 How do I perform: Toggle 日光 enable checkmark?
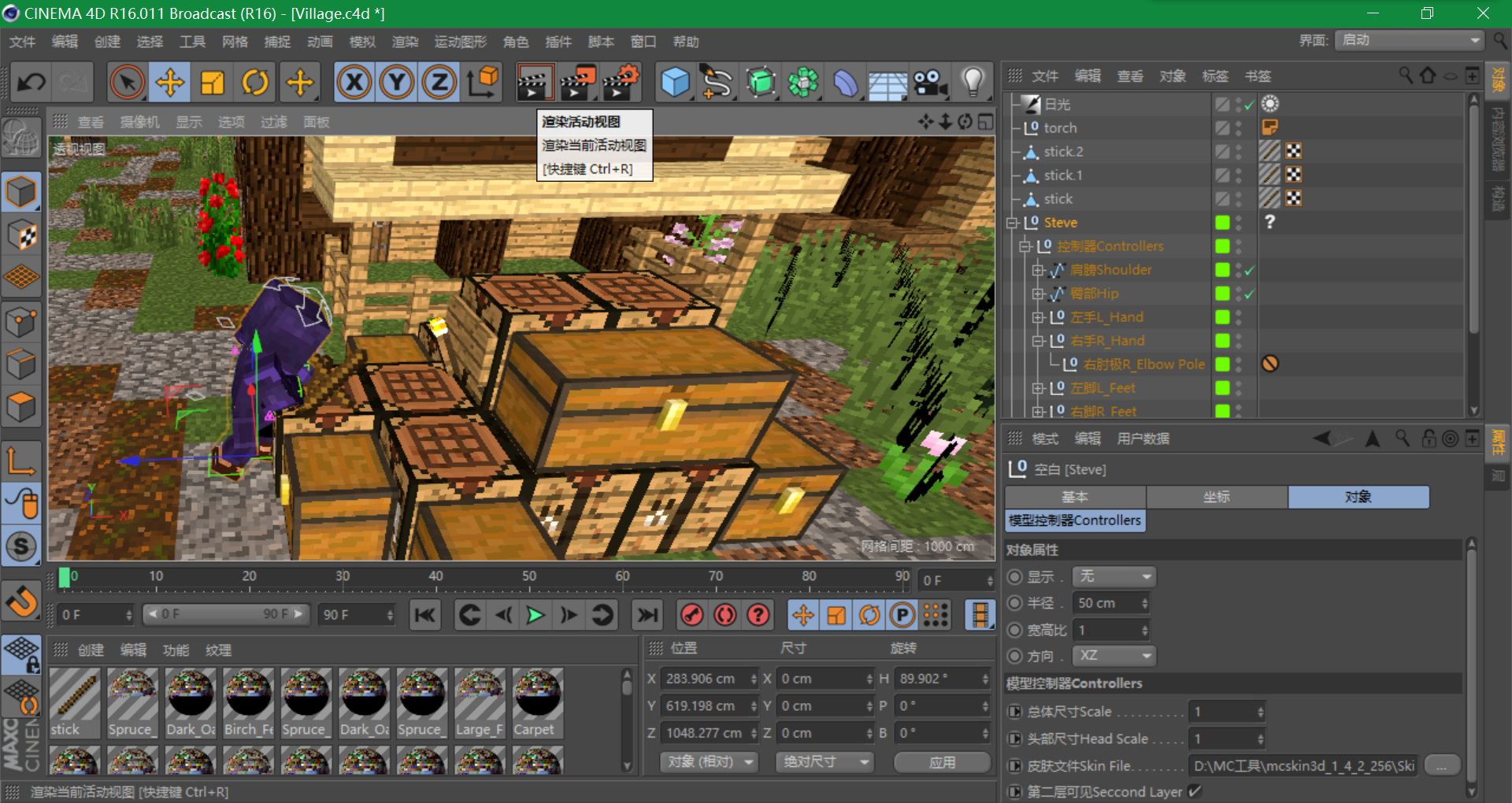pyautogui.click(x=1250, y=105)
